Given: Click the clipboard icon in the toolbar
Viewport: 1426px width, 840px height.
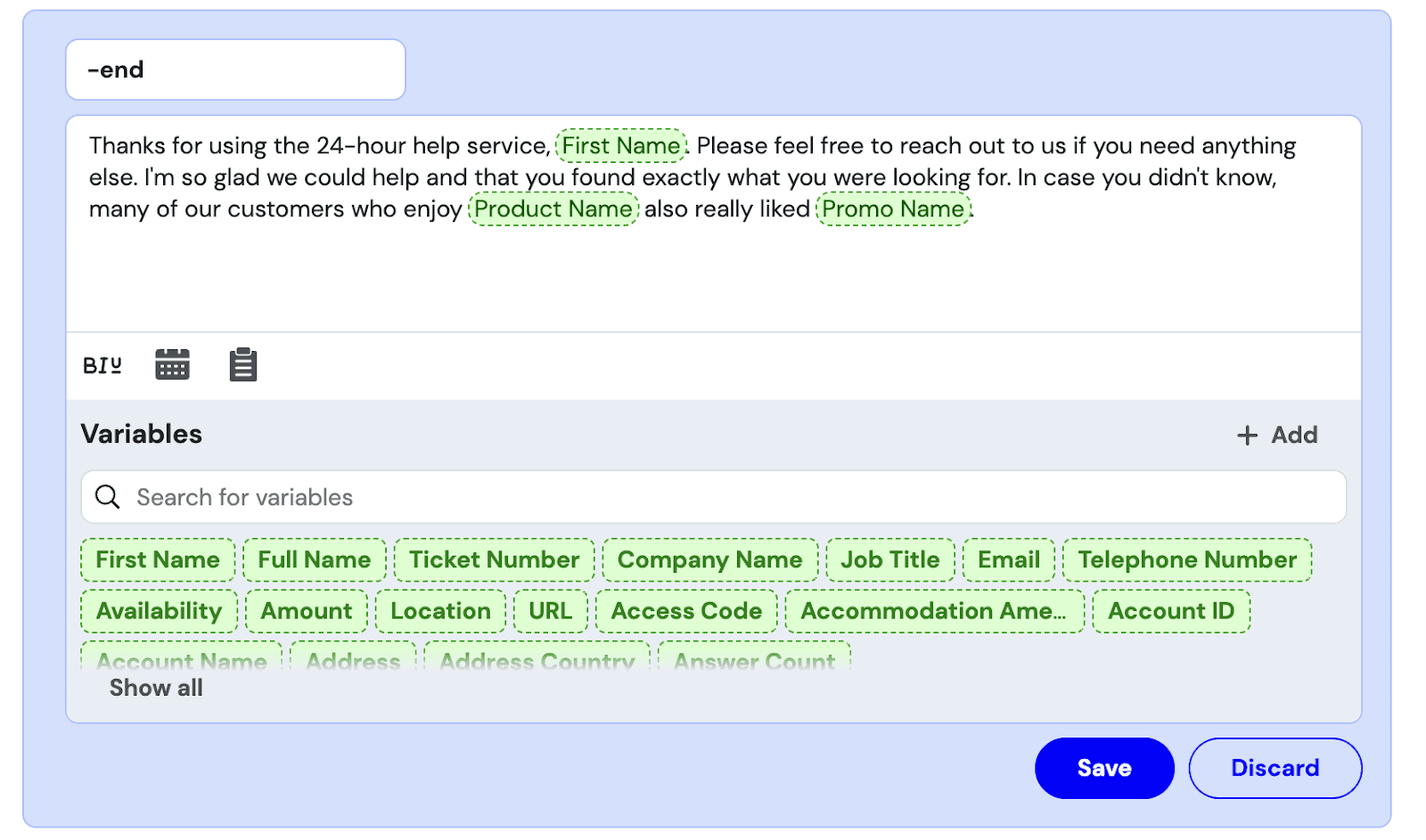Looking at the screenshot, I should coord(242,364).
